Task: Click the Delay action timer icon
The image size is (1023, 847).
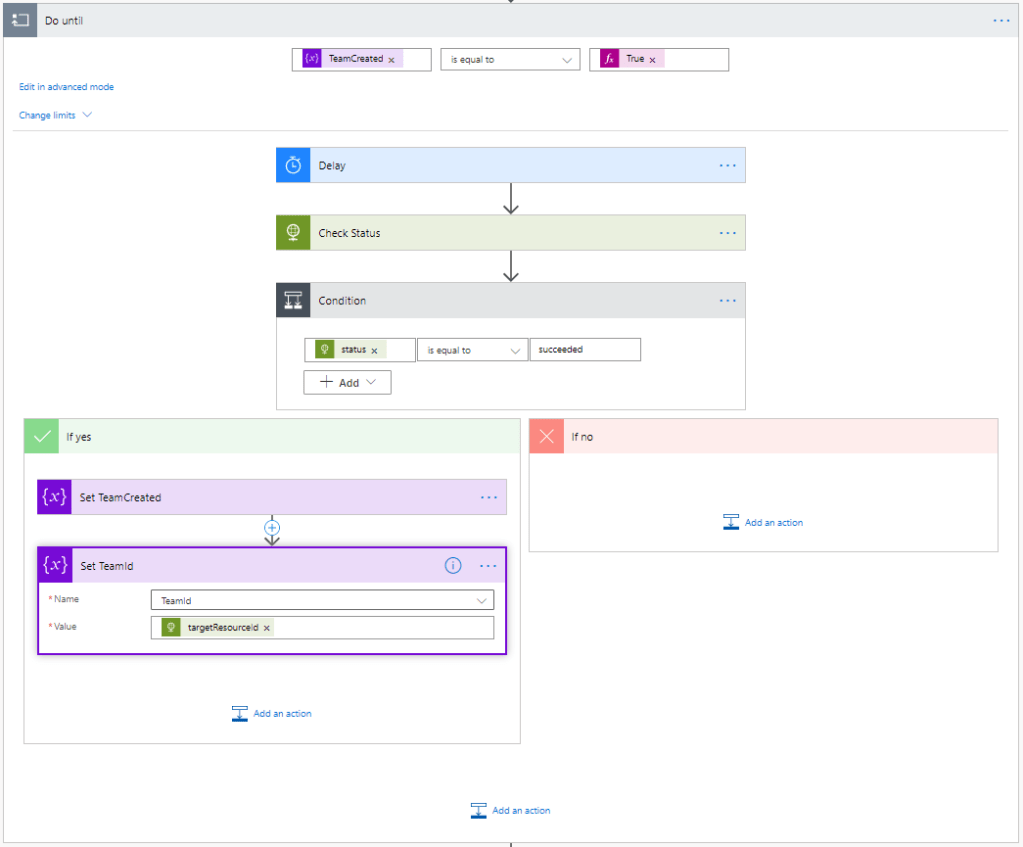Action: [x=293, y=165]
